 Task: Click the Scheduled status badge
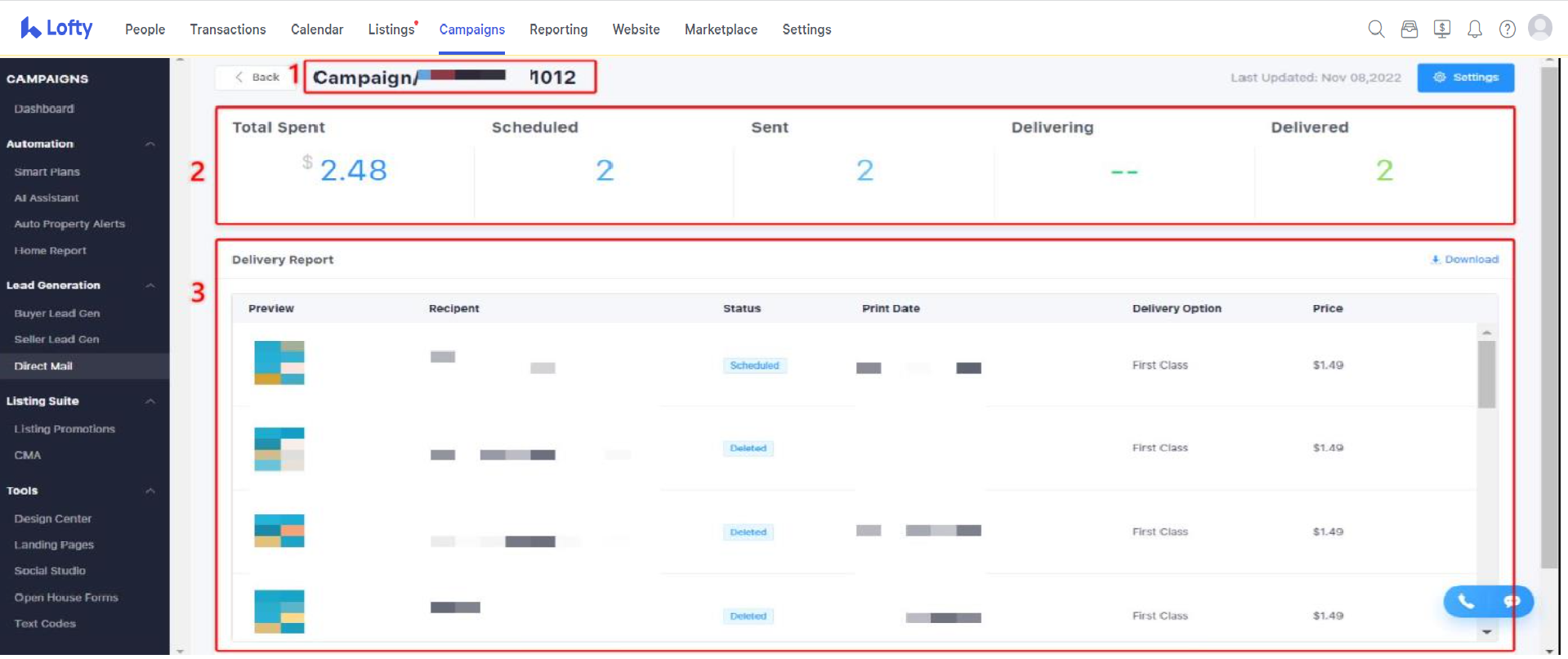(x=754, y=365)
